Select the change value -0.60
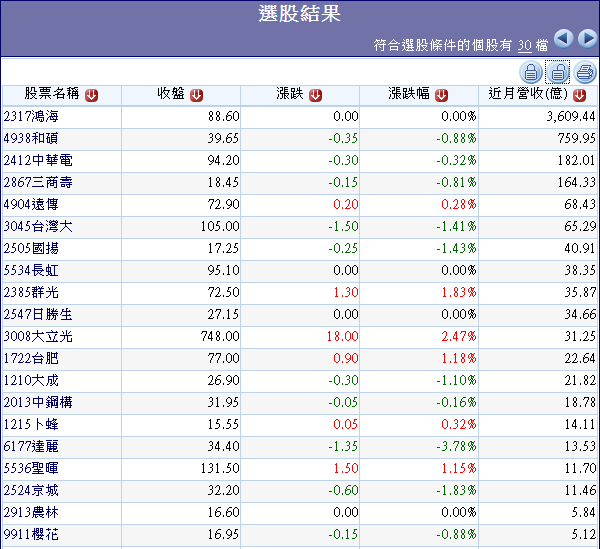Screen dimensions: 600x549 pos(343,490)
